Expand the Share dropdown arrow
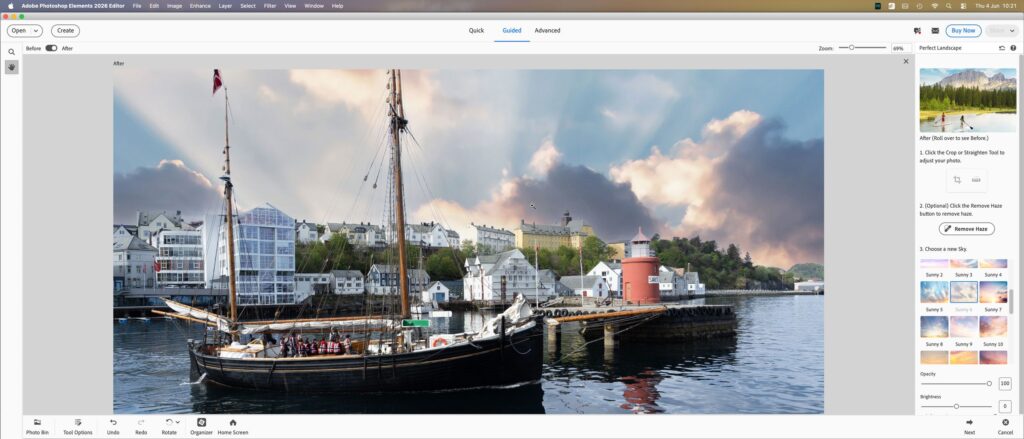The image size is (1024, 439). point(1011,31)
